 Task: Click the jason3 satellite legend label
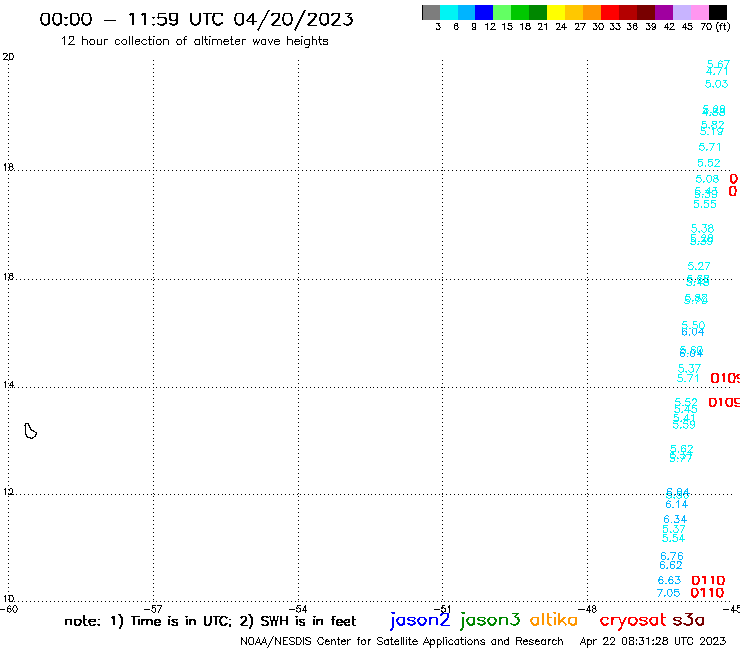490,620
